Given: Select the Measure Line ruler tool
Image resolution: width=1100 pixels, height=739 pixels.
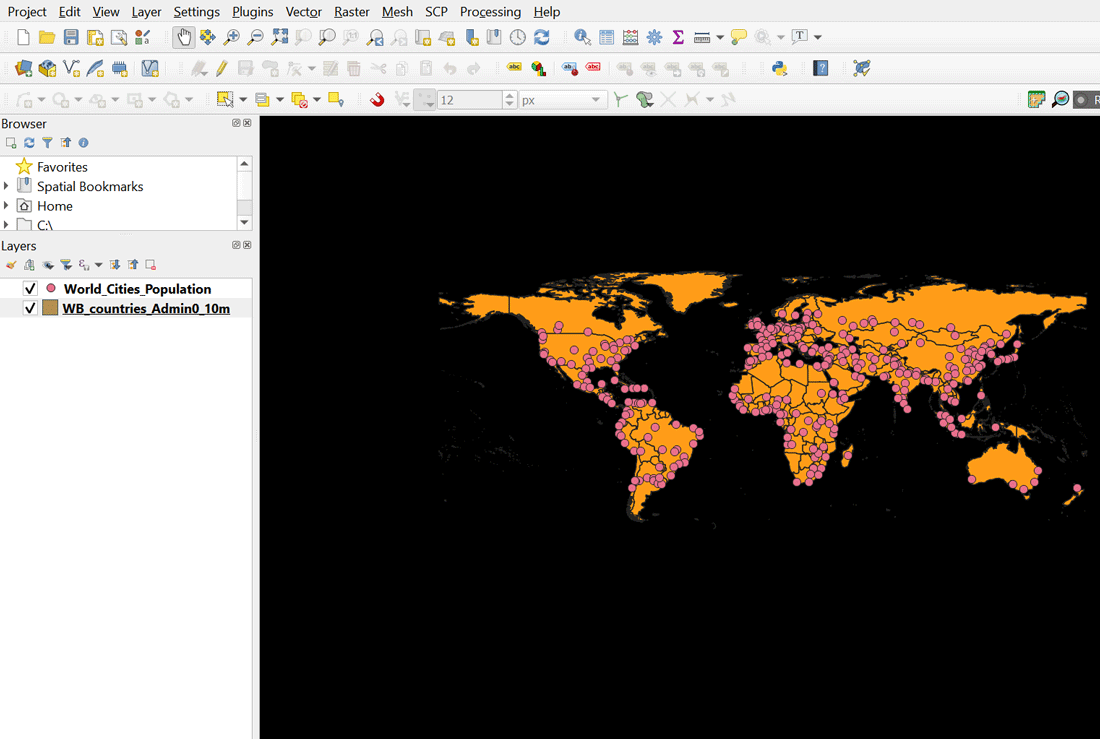Looking at the screenshot, I should (702, 37).
